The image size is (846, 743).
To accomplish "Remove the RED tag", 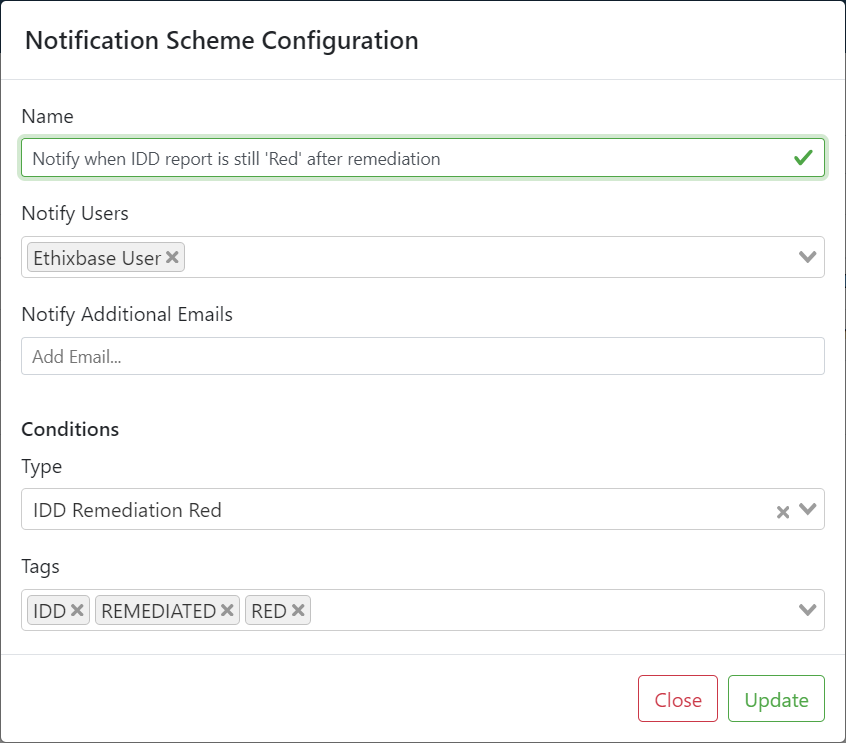I will [299, 610].
